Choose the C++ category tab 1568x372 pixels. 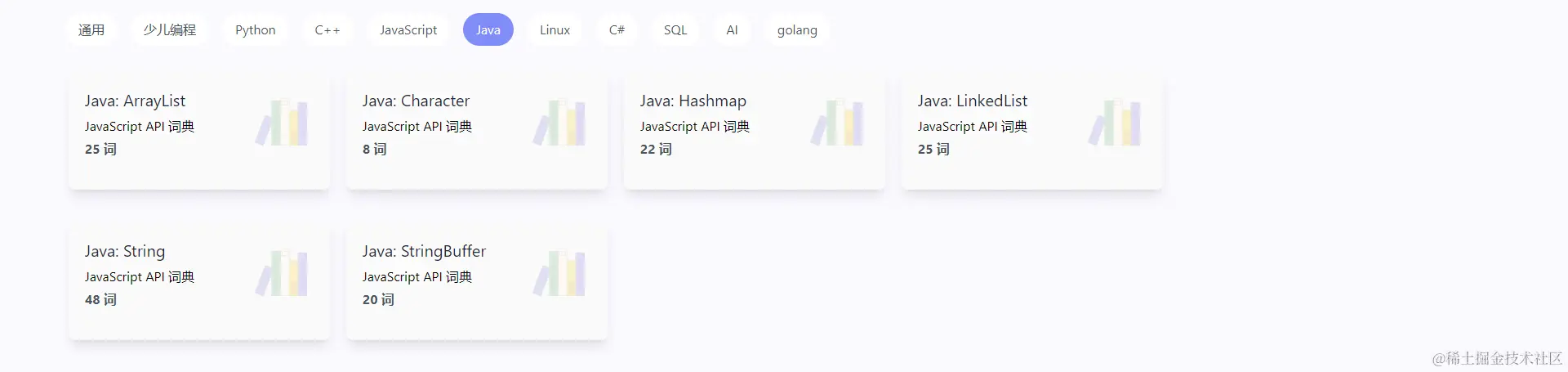(327, 30)
